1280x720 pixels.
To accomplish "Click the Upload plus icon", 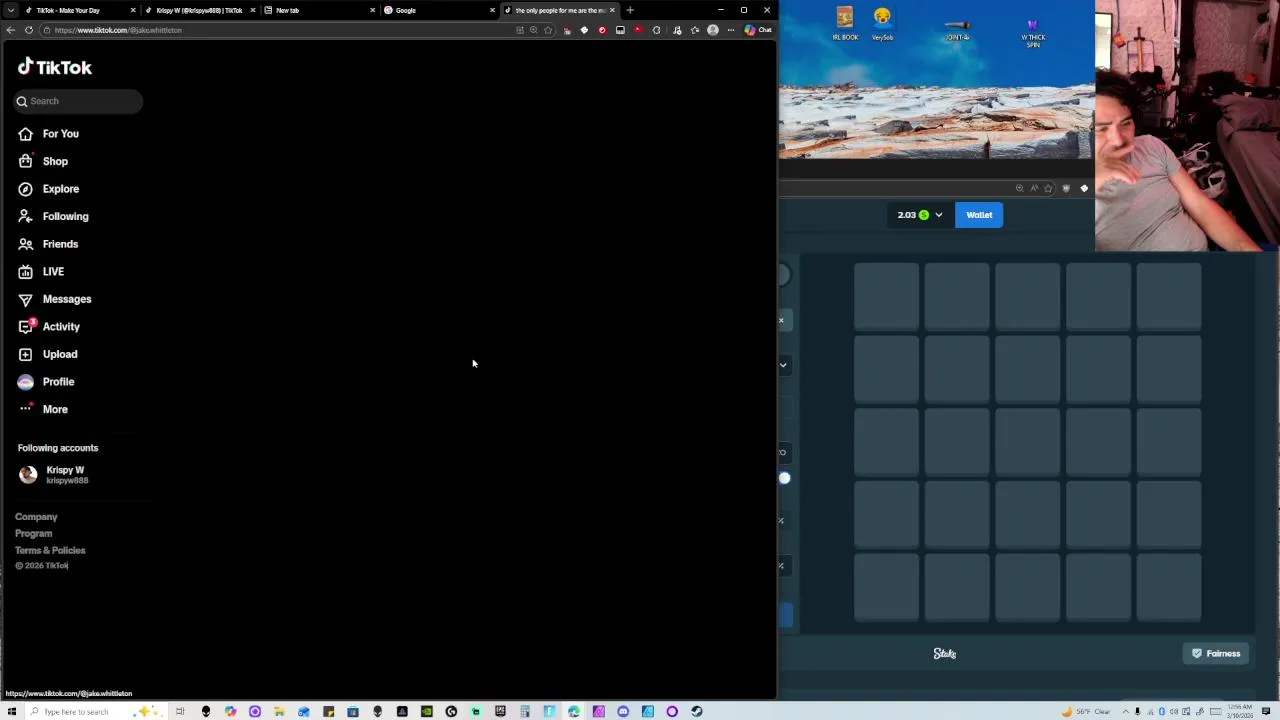I will [25, 354].
